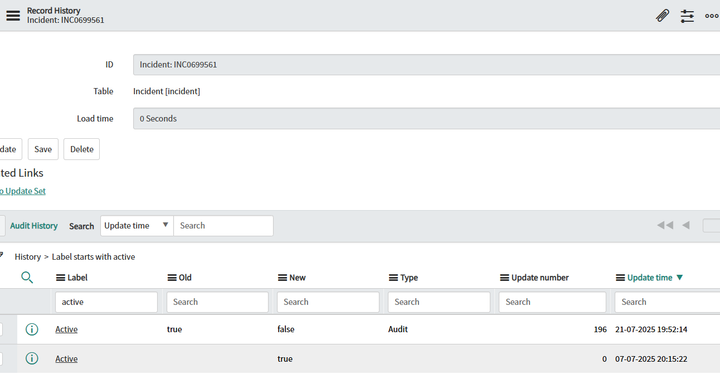Click the 'Audit' type cell
The height and width of the screenshot is (374, 720).
click(398, 329)
